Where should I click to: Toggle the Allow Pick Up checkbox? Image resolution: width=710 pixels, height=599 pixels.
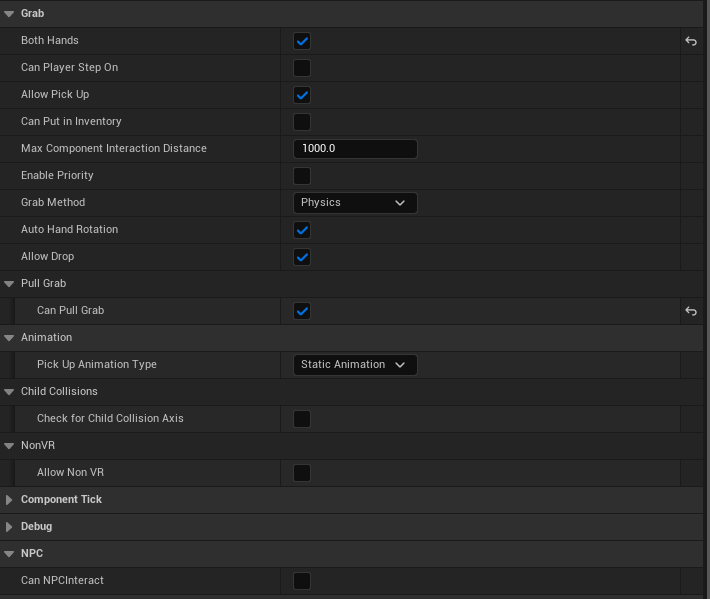[x=302, y=95]
